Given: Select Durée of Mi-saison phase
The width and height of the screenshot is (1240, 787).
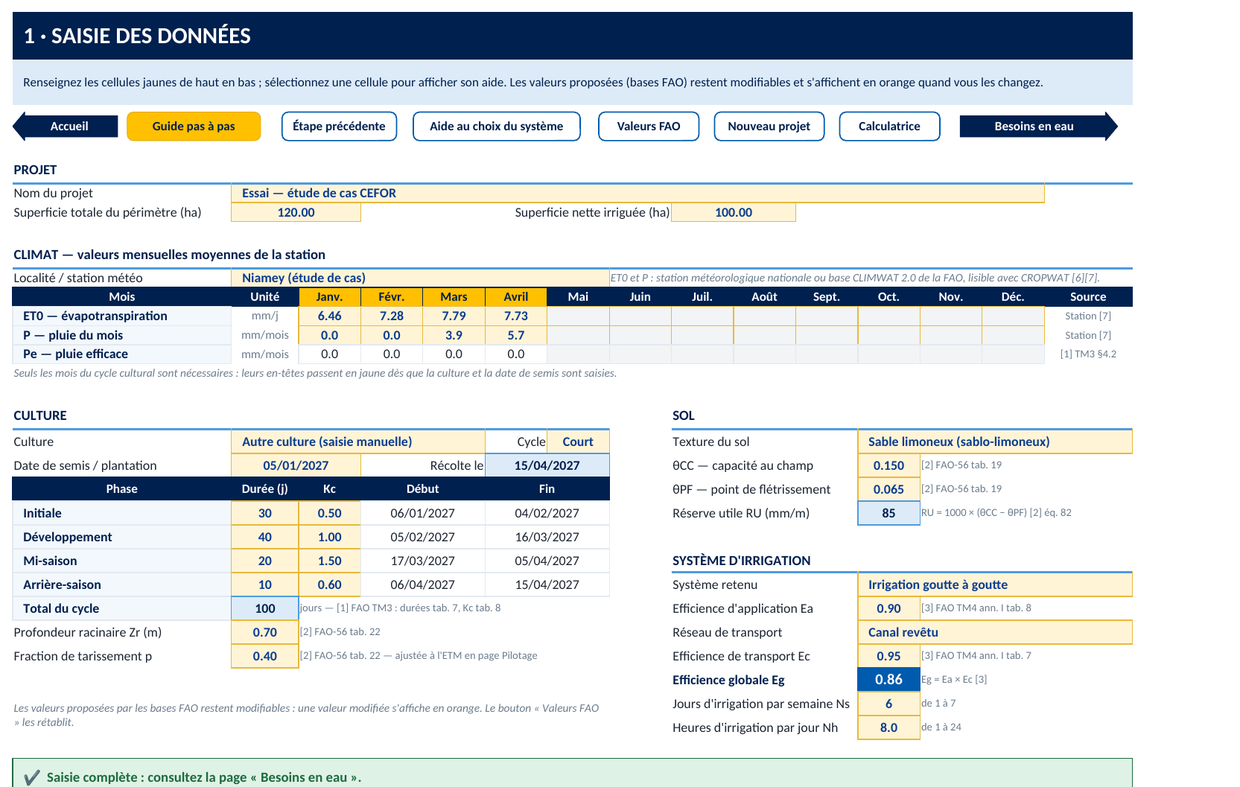Looking at the screenshot, I should (265, 561).
